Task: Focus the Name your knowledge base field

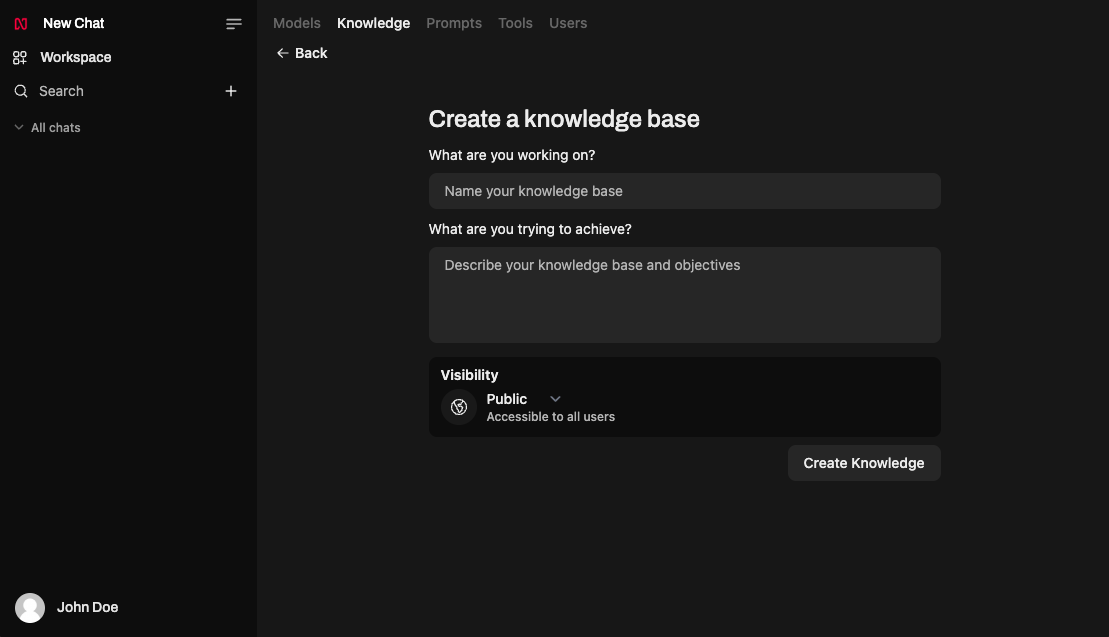Action: (684, 191)
